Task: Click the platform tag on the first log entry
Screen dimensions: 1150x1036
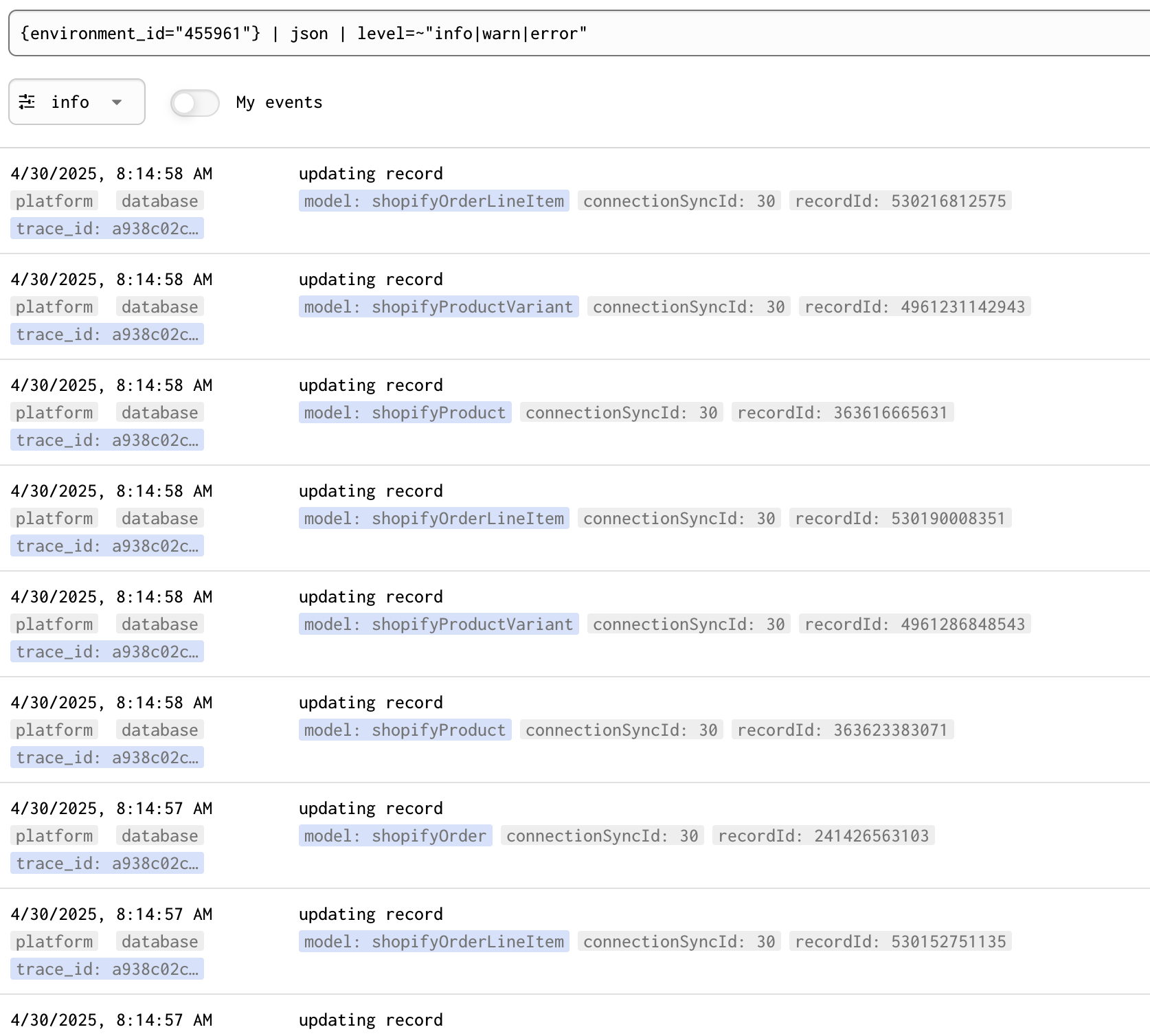Action: point(54,201)
